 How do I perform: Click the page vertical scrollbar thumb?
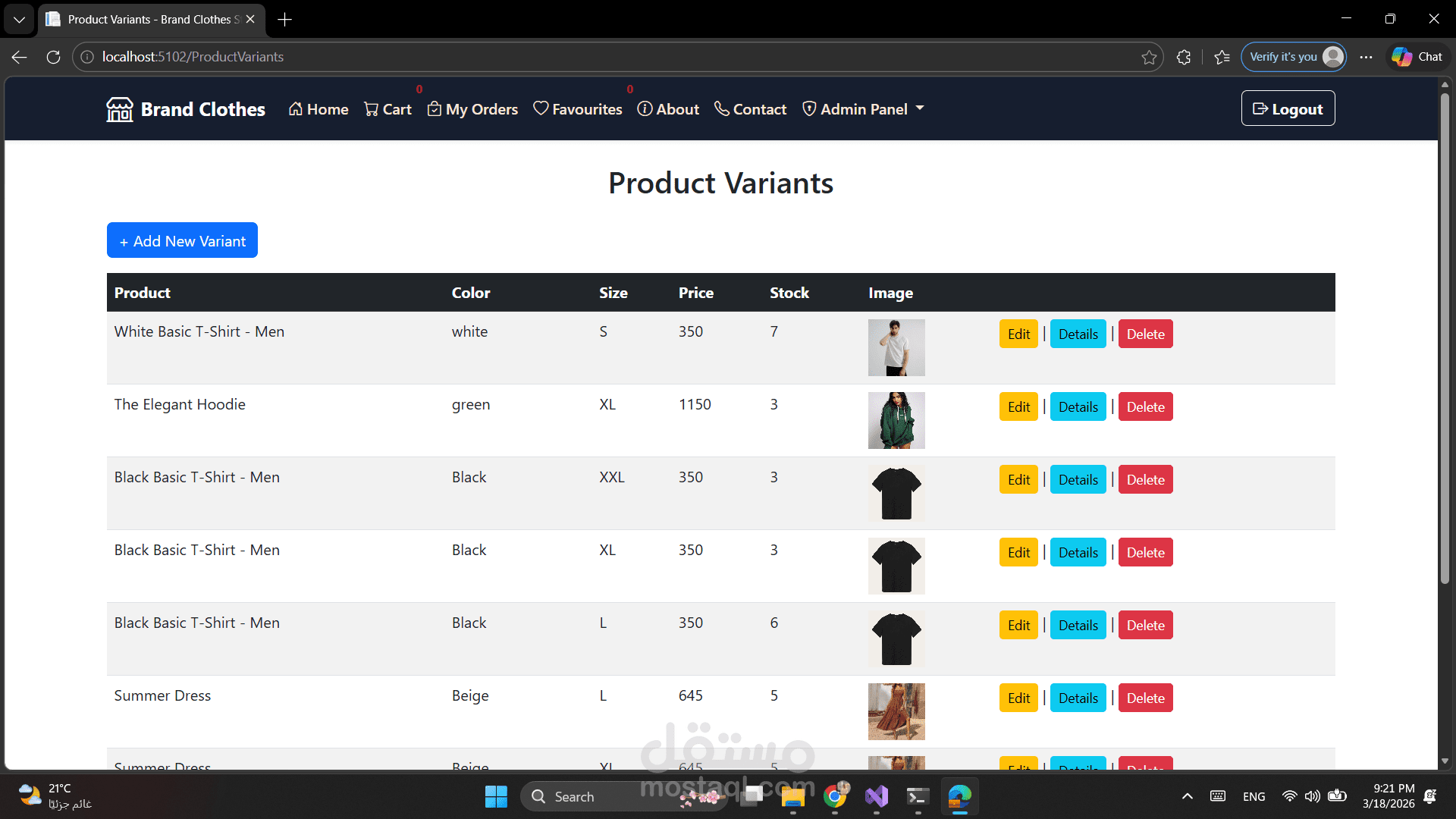pyautogui.click(x=1445, y=334)
